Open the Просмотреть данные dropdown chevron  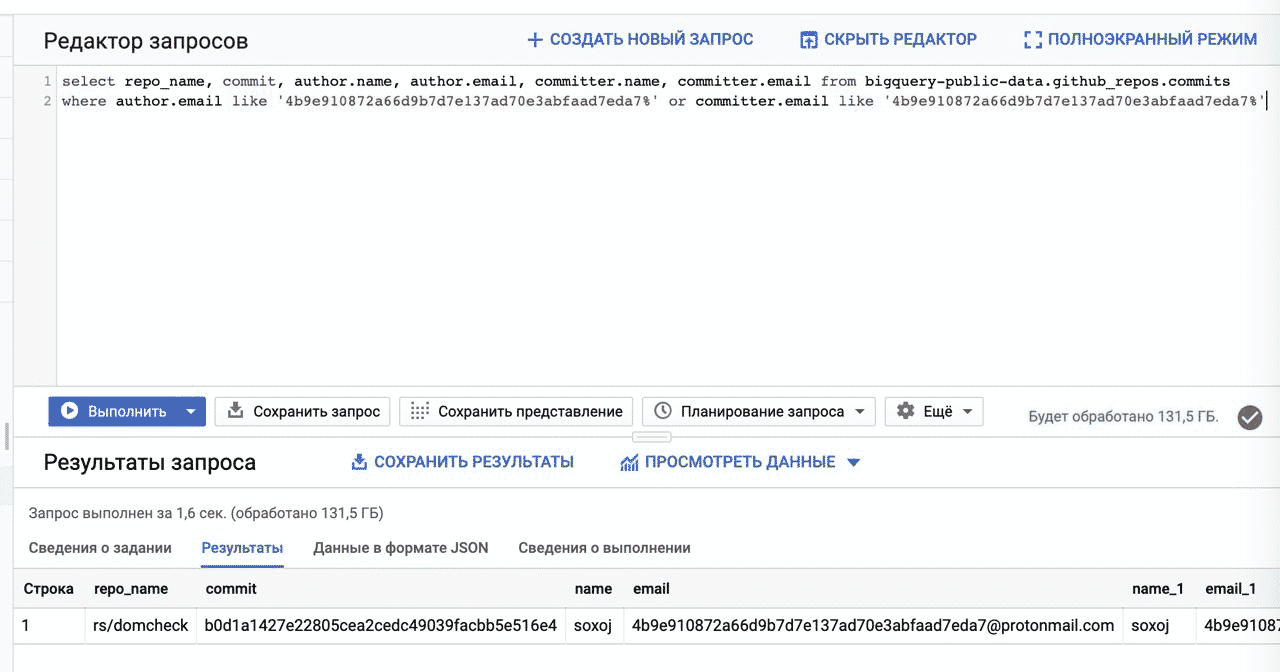852,462
